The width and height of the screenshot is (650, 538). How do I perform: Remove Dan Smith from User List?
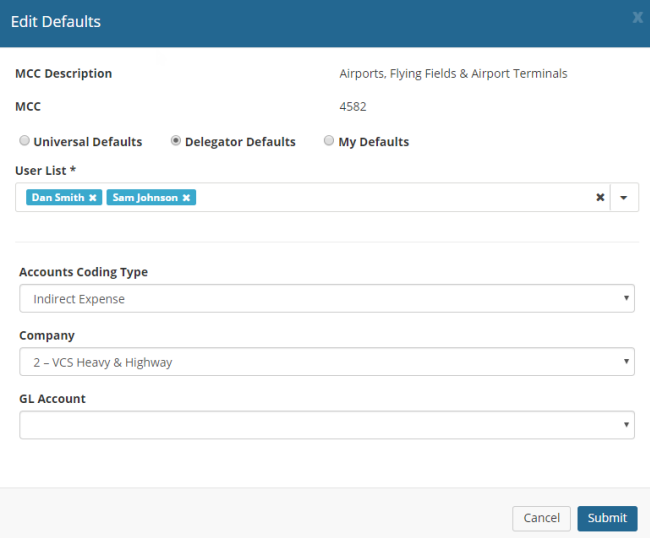coord(93,198)
